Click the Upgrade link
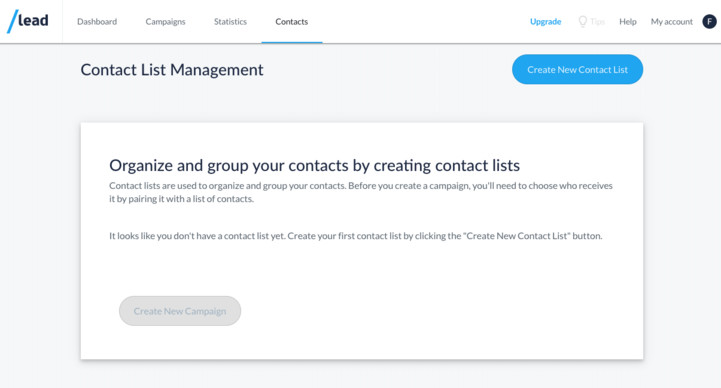The width and height of the screenshot is (721, 388). [x=545, y=22]
